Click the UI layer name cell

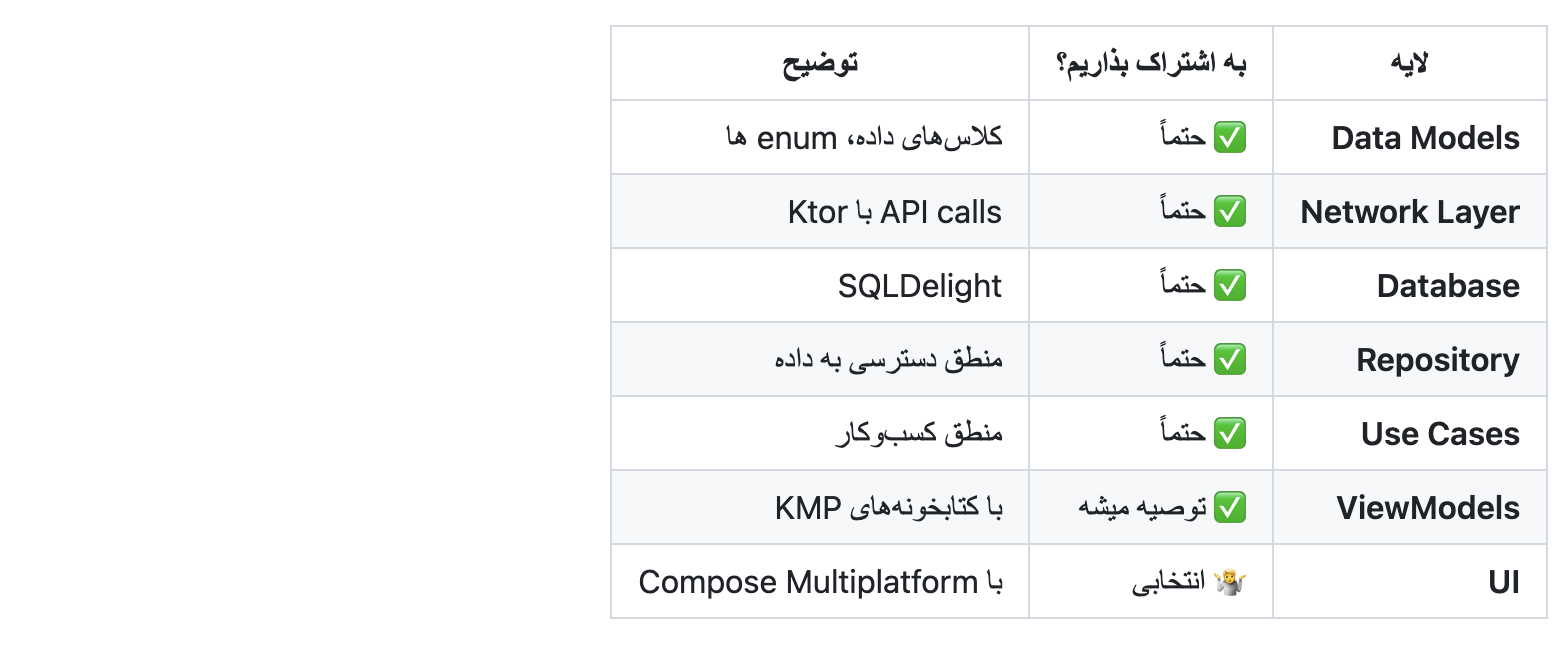click(x=1503, y=582)
